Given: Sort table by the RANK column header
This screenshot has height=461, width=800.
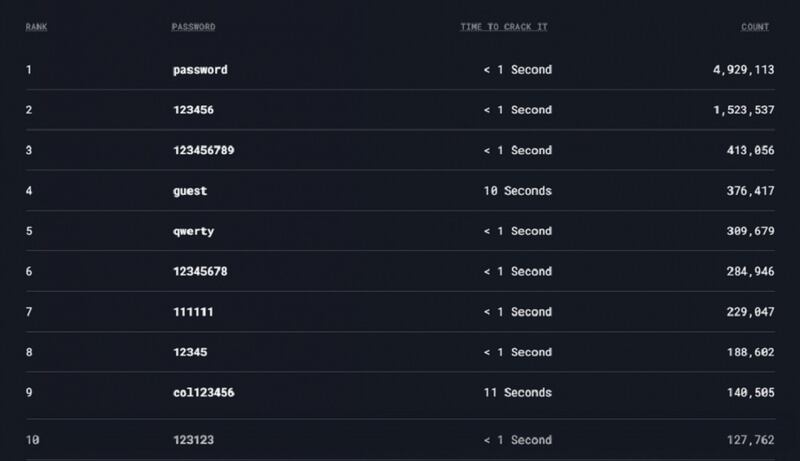Looking at the screenshot, I should [36, 27].
